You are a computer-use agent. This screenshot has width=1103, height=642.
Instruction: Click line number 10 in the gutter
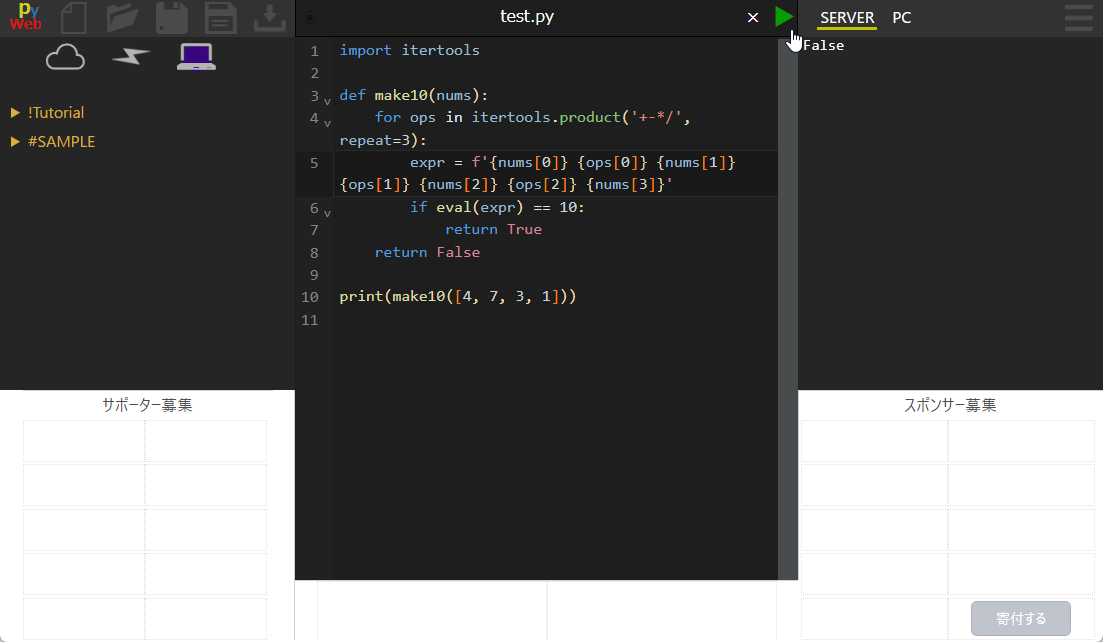point(310,297)
